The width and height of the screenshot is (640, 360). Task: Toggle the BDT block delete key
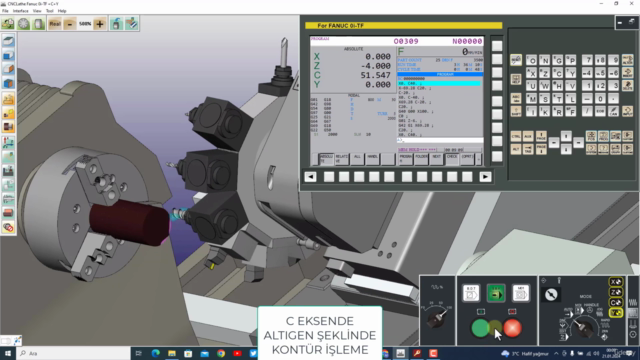pos(471,293)
